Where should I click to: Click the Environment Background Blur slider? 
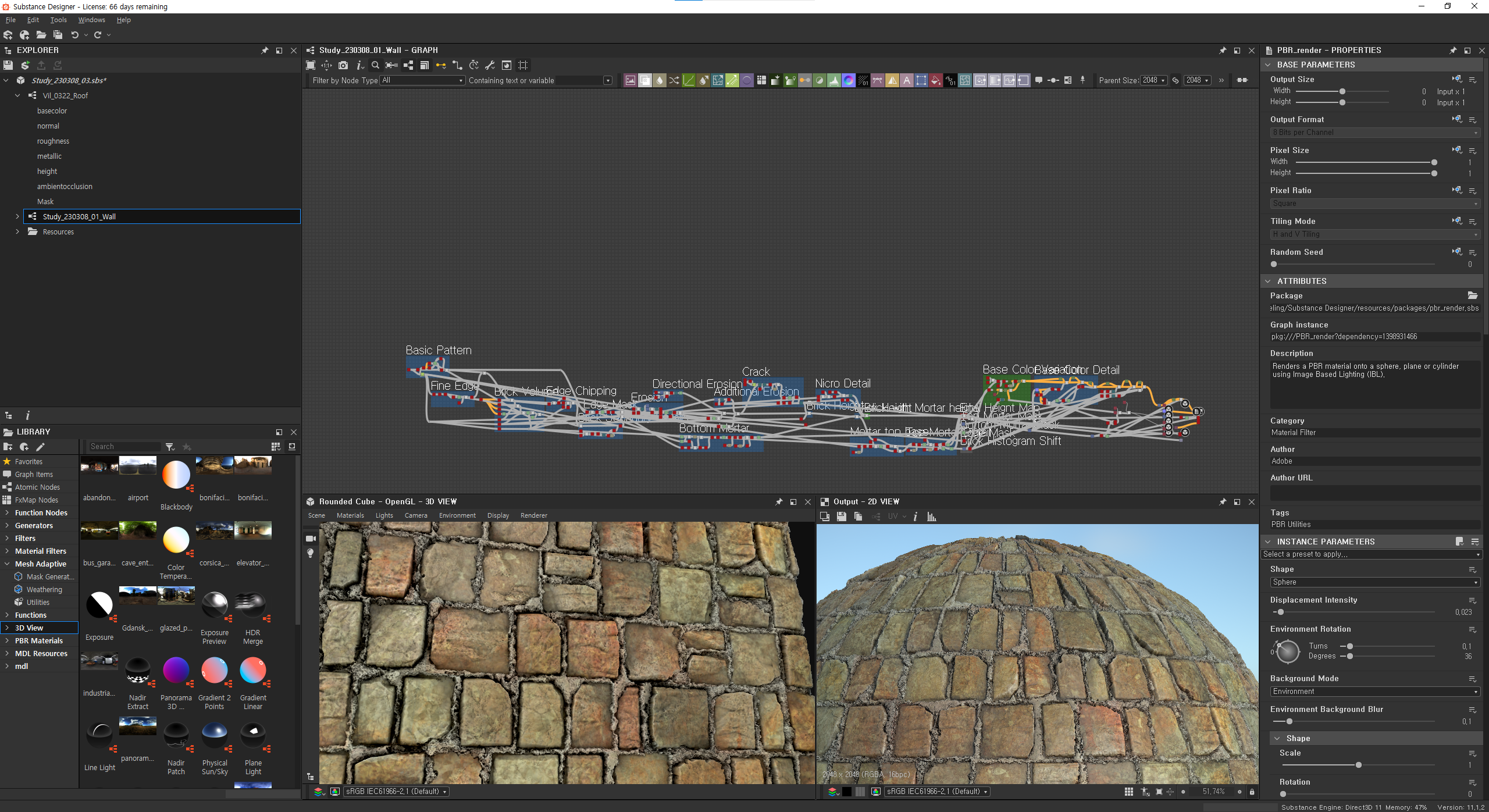click(1354, 722)
